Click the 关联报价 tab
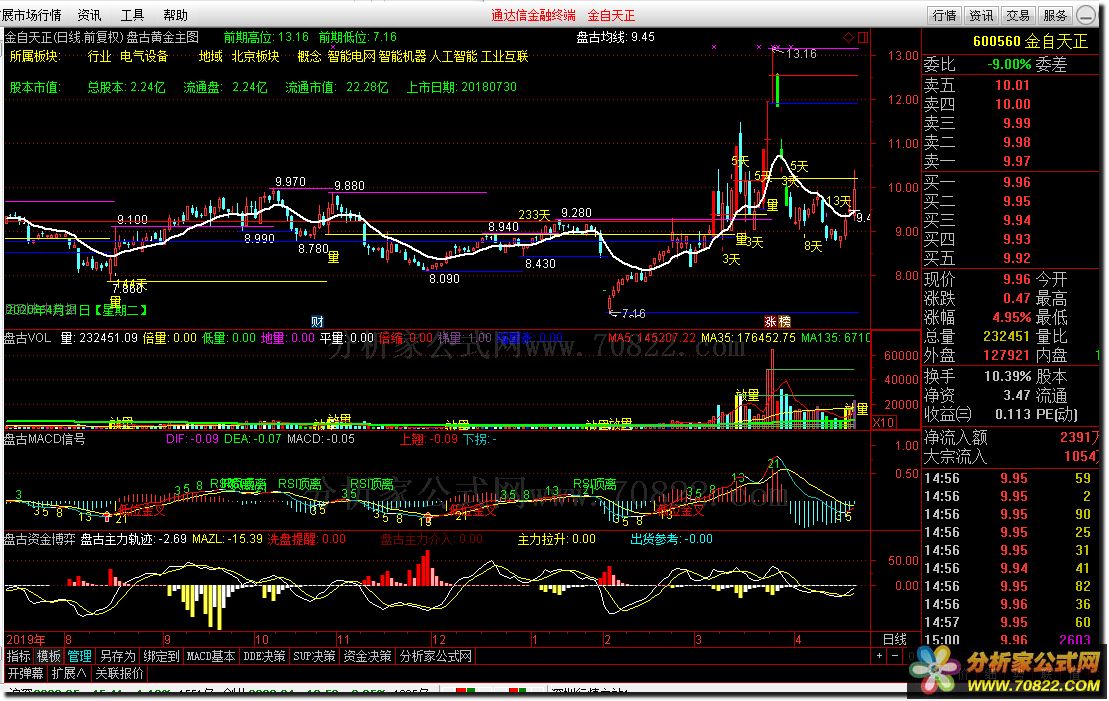Screen dimensions: 1109x701 coord(120,673)
